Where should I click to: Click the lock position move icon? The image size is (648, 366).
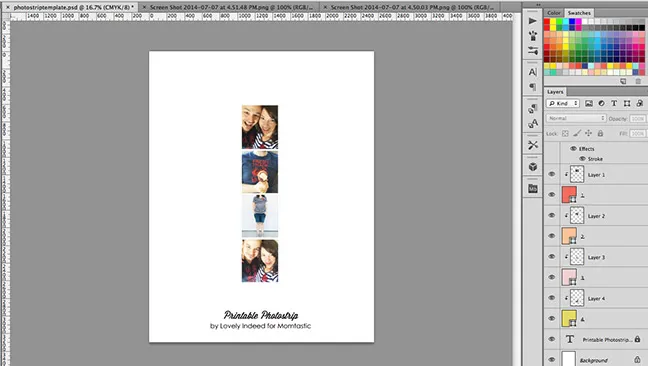pos(588,133)
